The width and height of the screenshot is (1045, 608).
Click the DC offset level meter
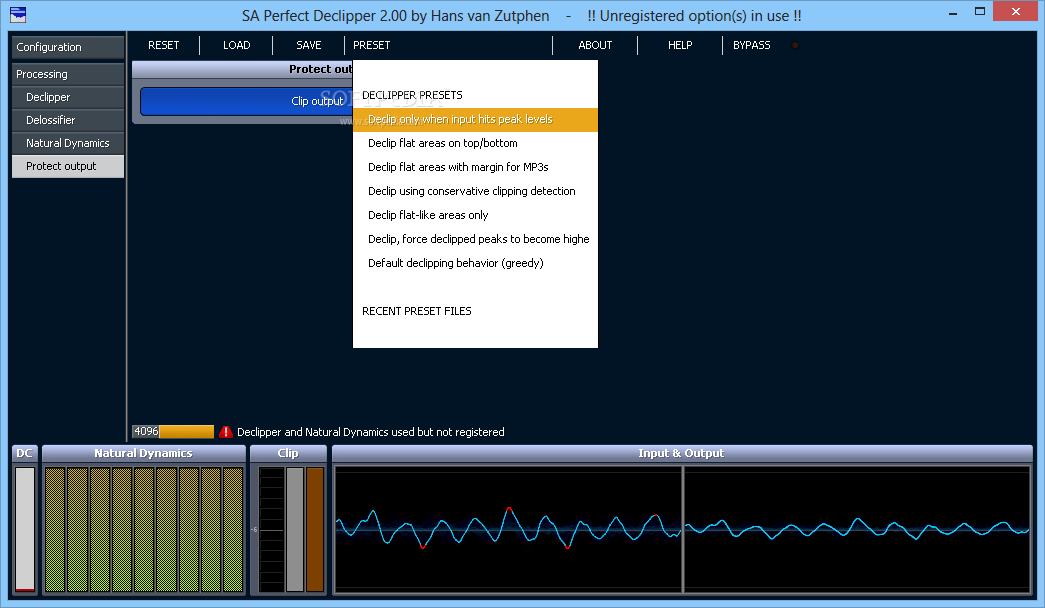pyautogui.click(x=25, y=529)
